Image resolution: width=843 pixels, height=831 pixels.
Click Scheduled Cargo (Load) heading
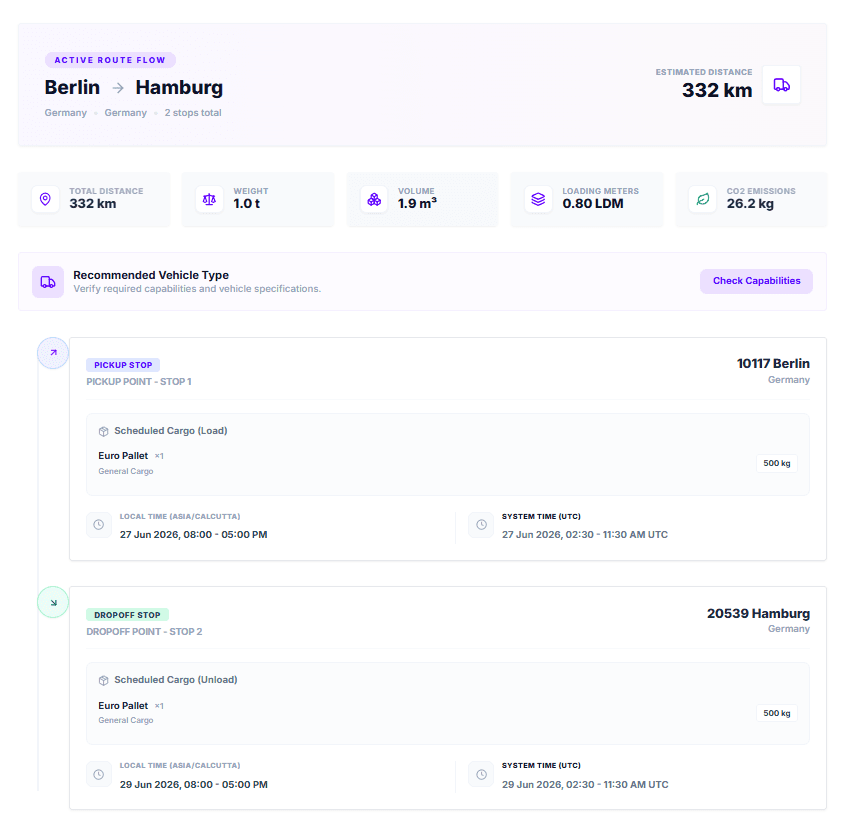(x=171, y=431)
